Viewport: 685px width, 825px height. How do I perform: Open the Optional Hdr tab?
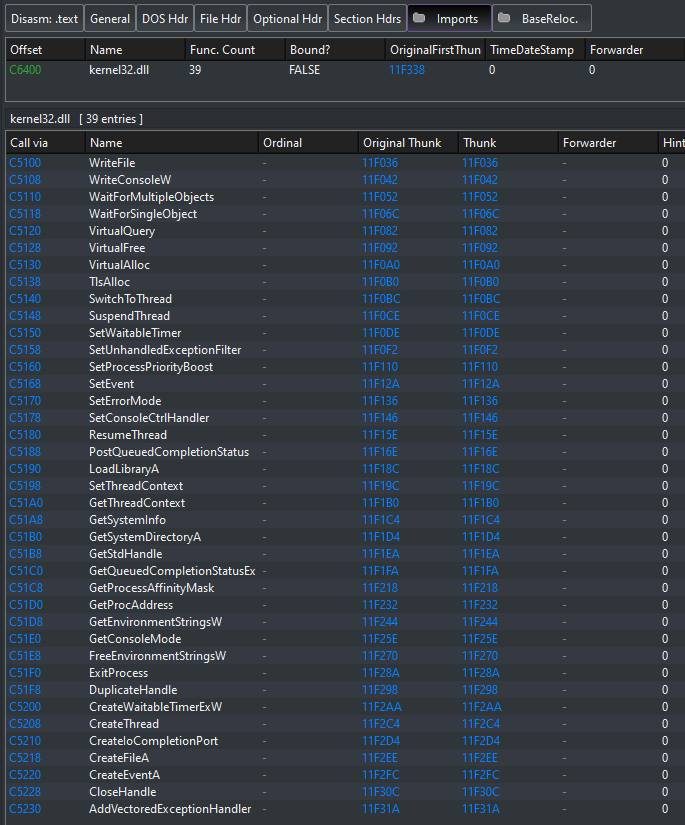288,18
